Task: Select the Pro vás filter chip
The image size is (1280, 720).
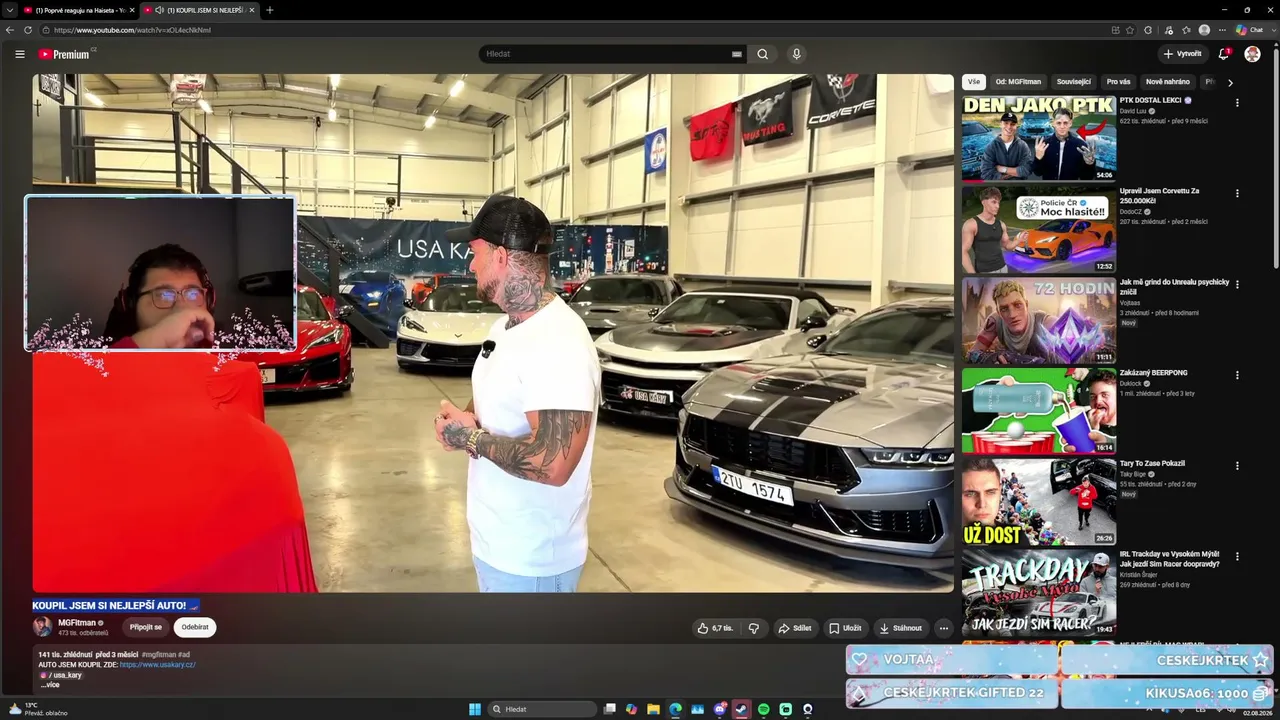Action: pyautogui.click(x=1118, y=82)
